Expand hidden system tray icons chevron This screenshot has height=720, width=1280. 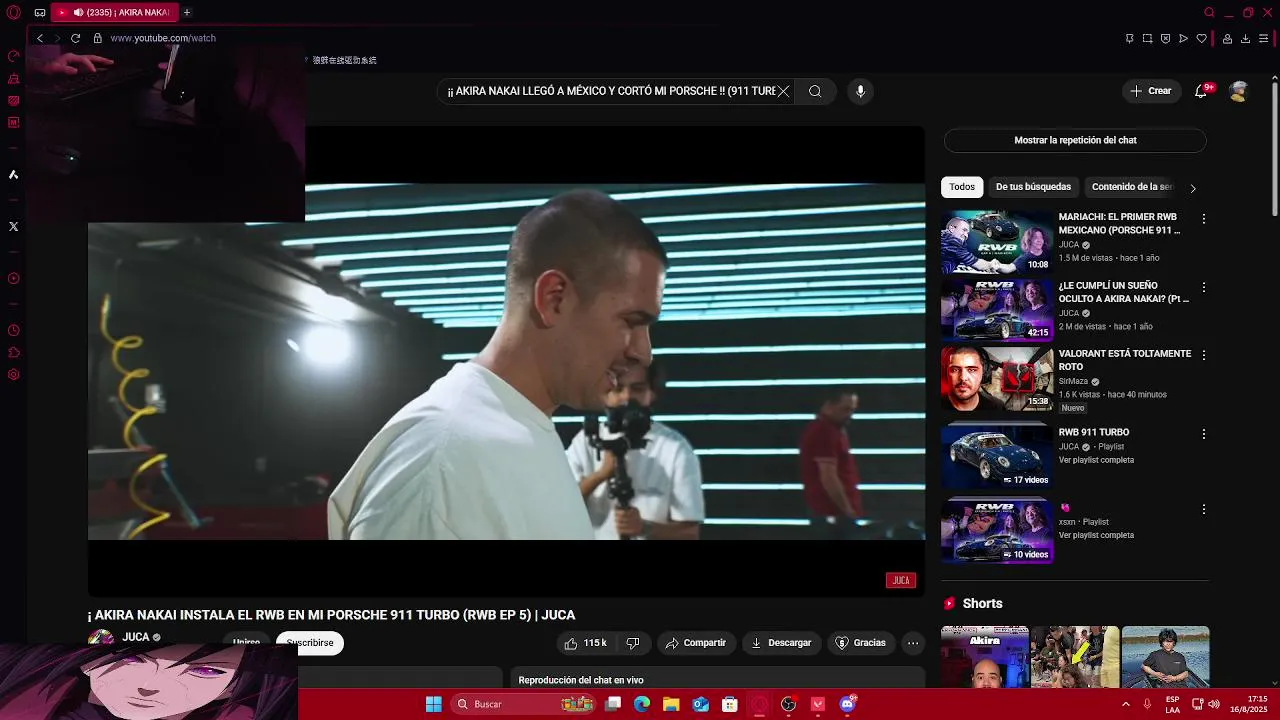coord(1126,704)
